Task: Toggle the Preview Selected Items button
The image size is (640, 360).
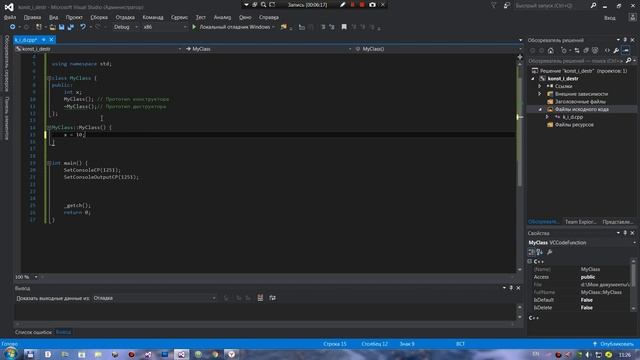Action: 626,51
